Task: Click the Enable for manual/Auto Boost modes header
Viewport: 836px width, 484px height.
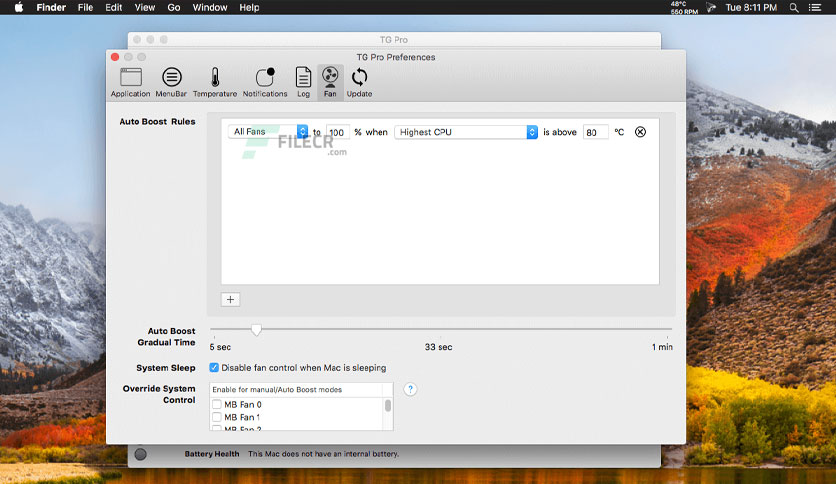Action: pyautogui.click(x=296, y=390)
